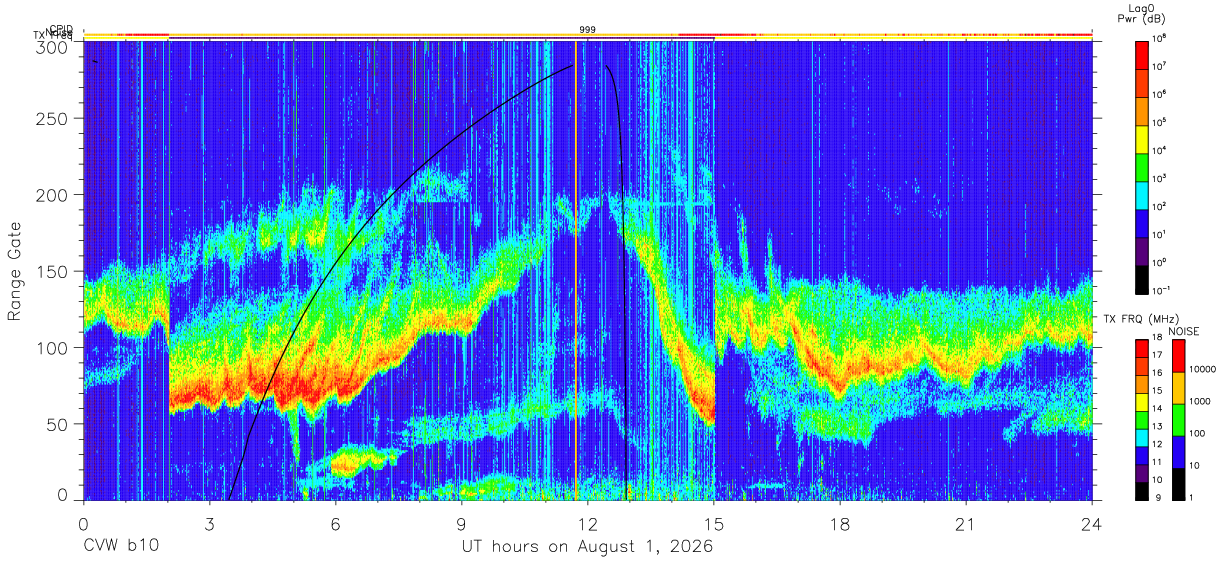This screenshot has height=567, width=1228.
Task: Click the 'UT hours on August 1, 2026' label
Action: click(x=586, y=547)
